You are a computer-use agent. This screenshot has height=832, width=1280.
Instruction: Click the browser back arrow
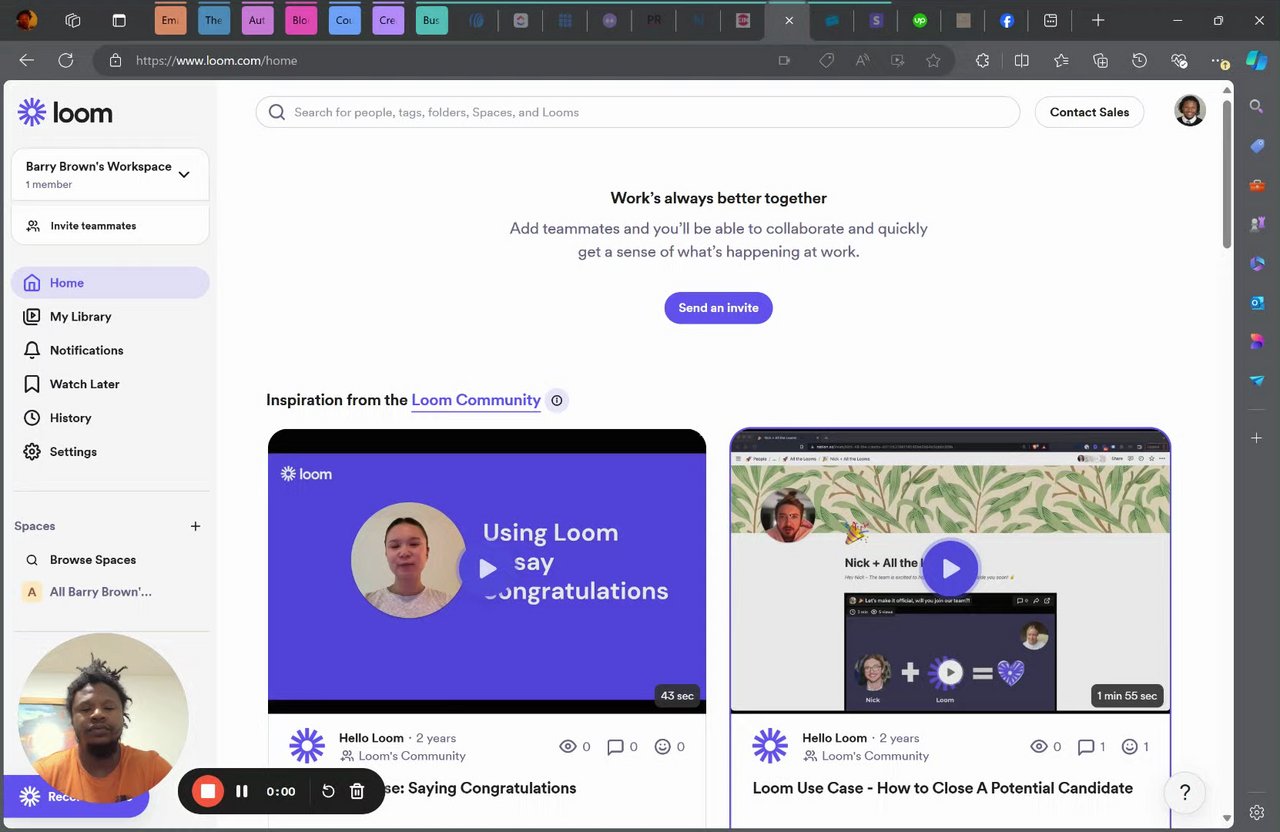tap(27, 60)
